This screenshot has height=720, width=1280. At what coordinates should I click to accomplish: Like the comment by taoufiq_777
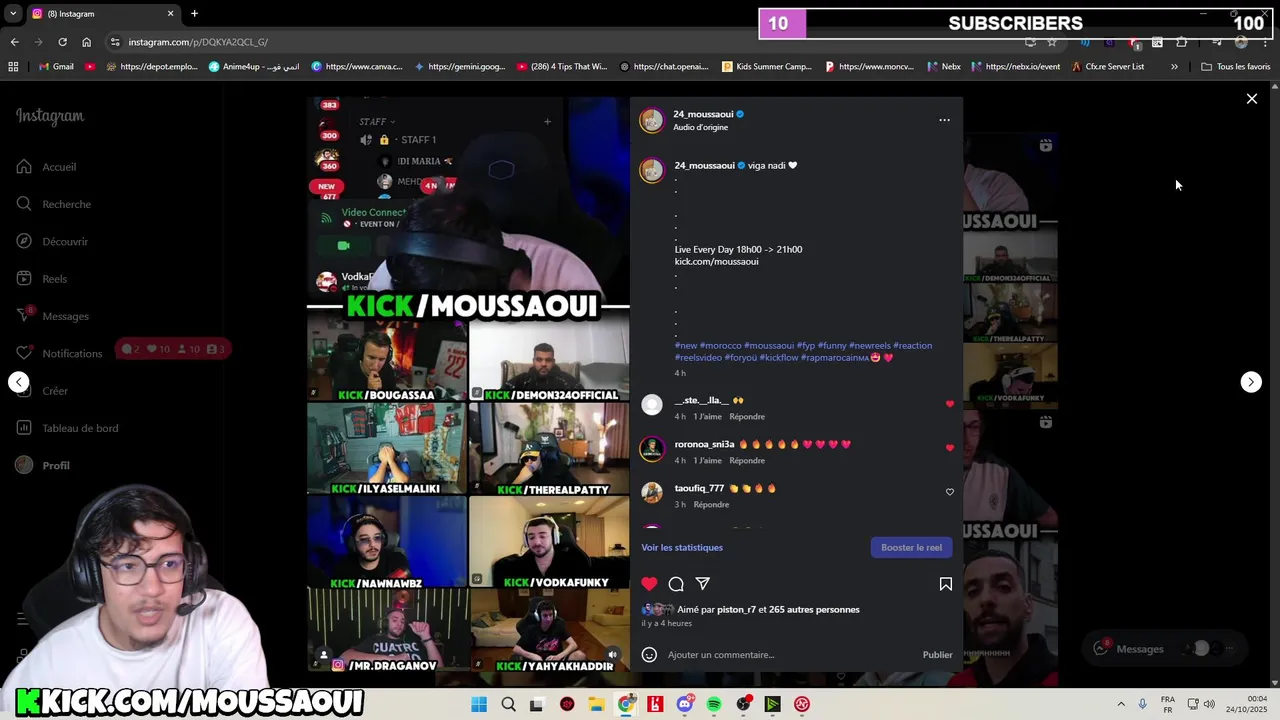950,492
